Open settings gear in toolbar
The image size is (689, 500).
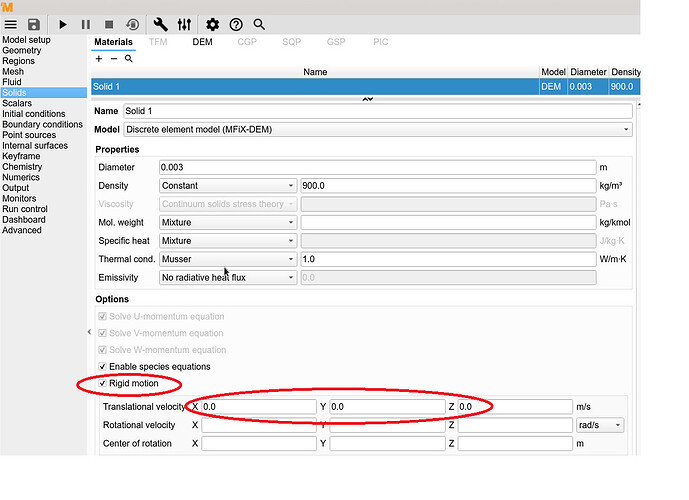[212, 23]
